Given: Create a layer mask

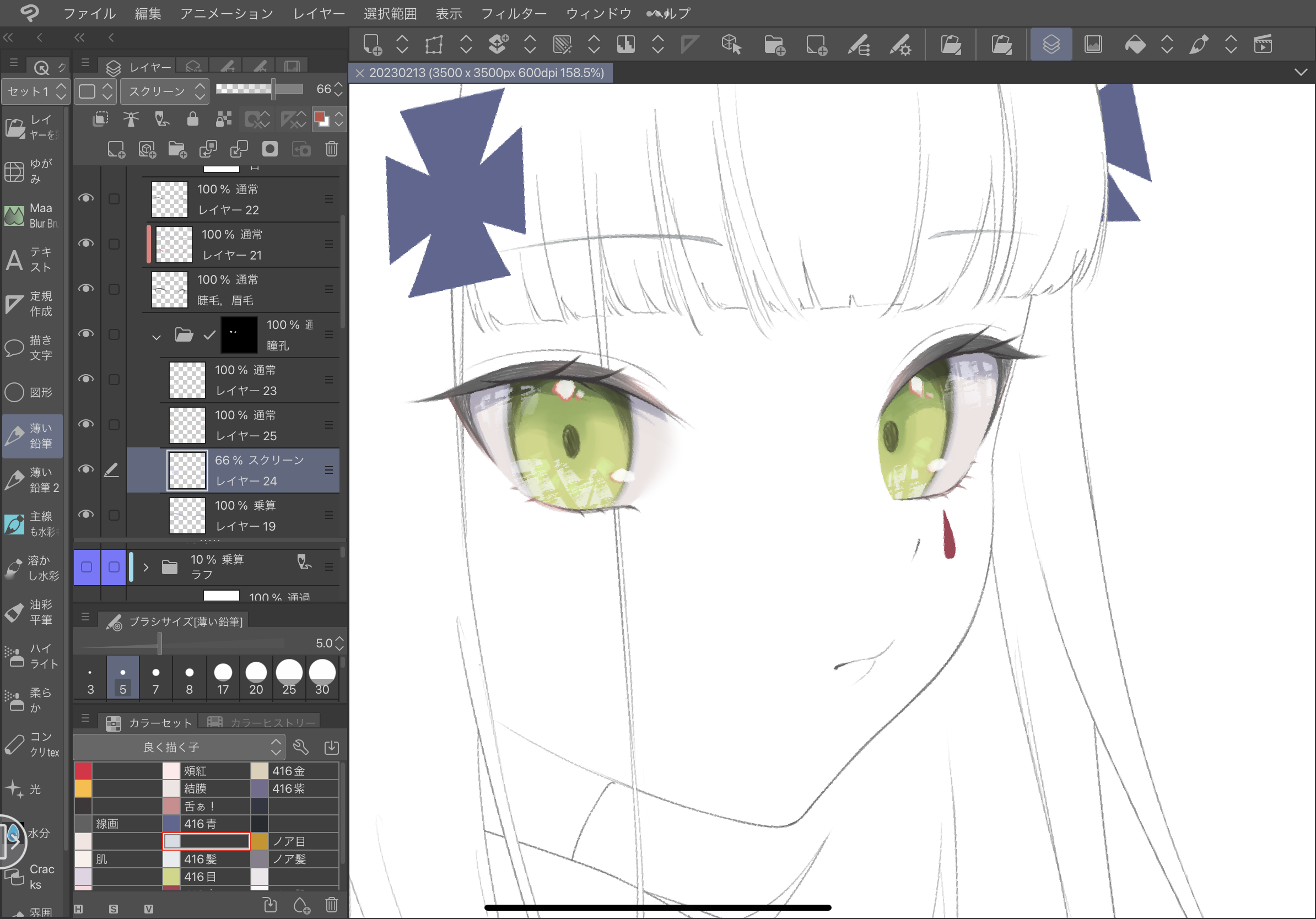Looking at the screenshot, I should coord(270,149).
